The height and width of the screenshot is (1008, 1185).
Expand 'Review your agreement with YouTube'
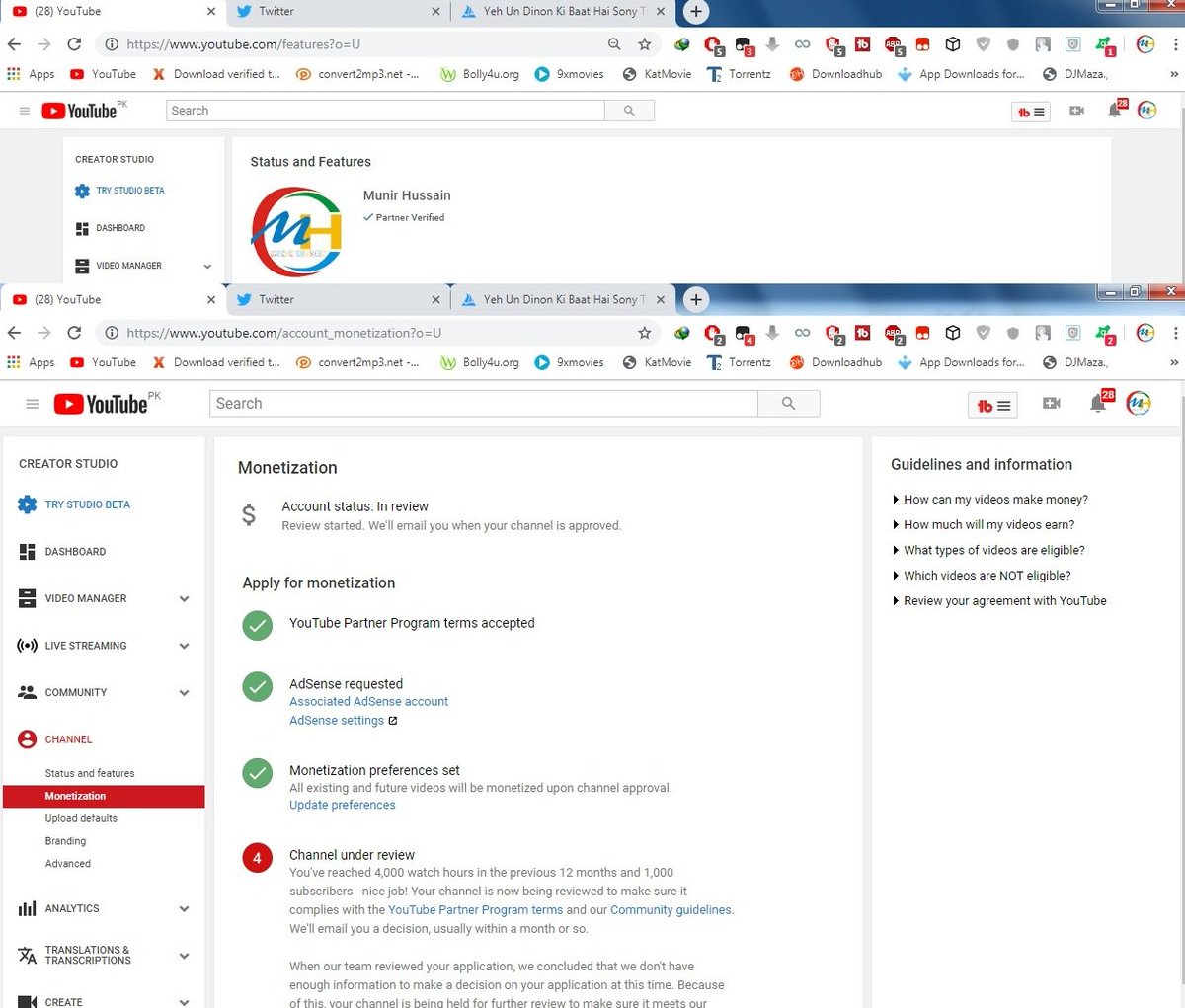998,600
